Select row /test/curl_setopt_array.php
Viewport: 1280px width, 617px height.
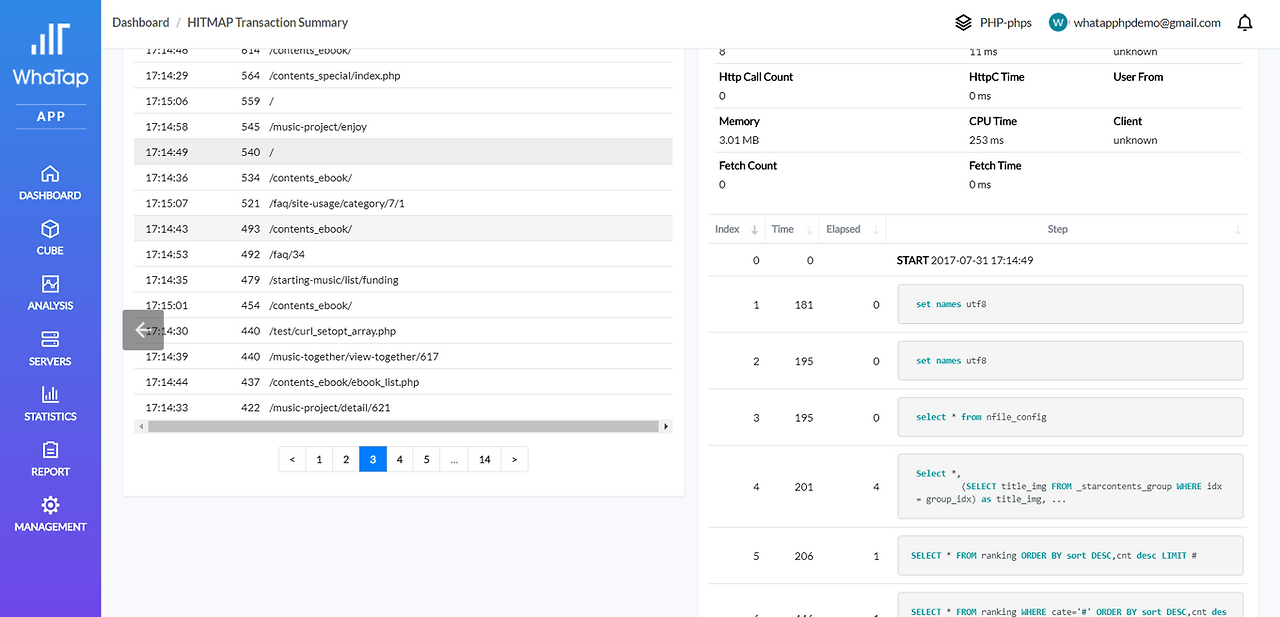coord(403,331)
